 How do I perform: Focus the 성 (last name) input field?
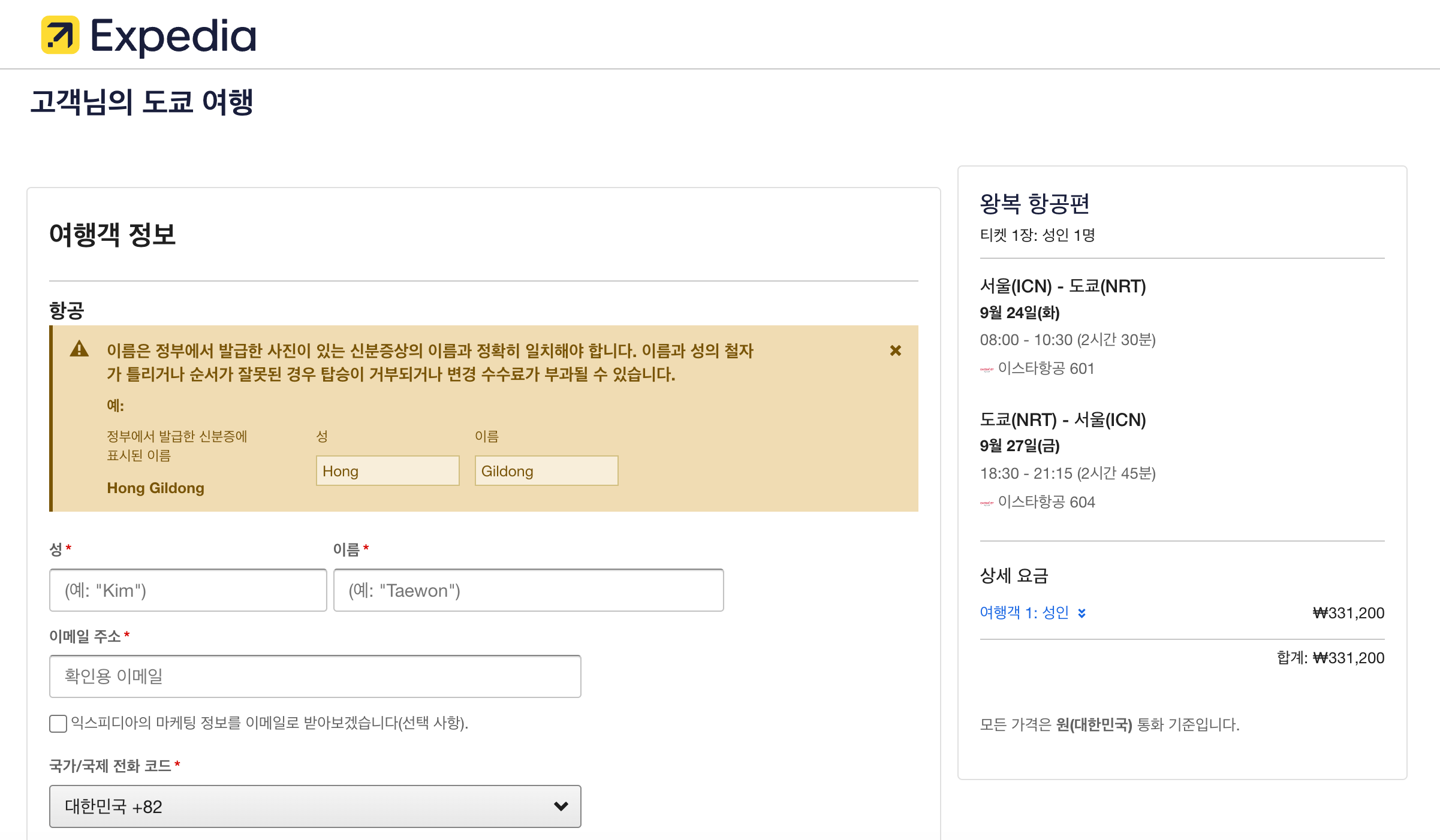coord(188,590)
